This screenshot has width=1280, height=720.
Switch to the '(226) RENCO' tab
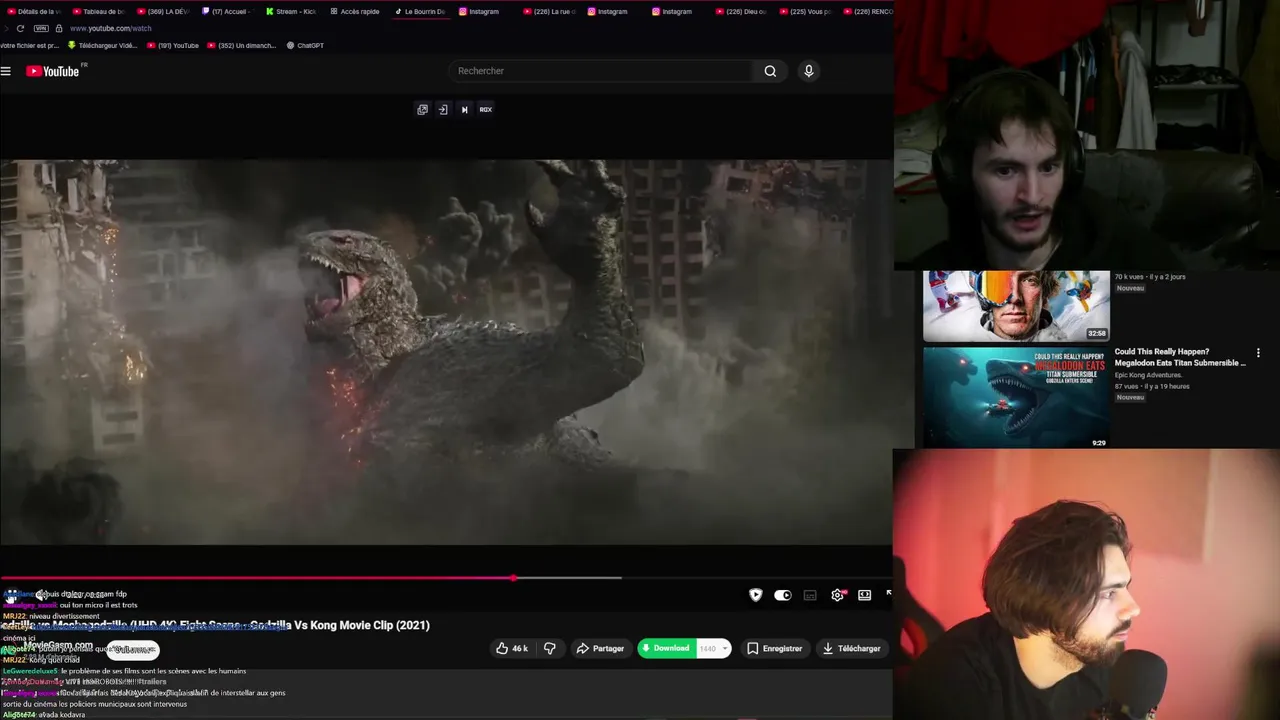pos(869,11)
